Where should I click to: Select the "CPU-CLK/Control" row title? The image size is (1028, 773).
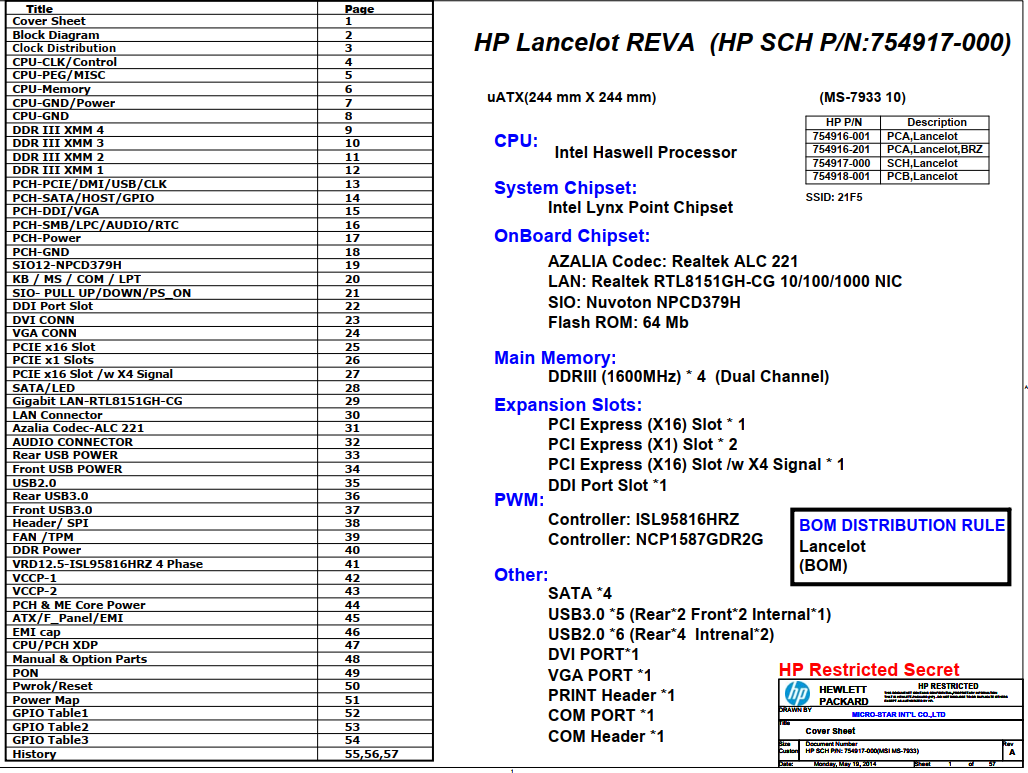tap(64, 62)
